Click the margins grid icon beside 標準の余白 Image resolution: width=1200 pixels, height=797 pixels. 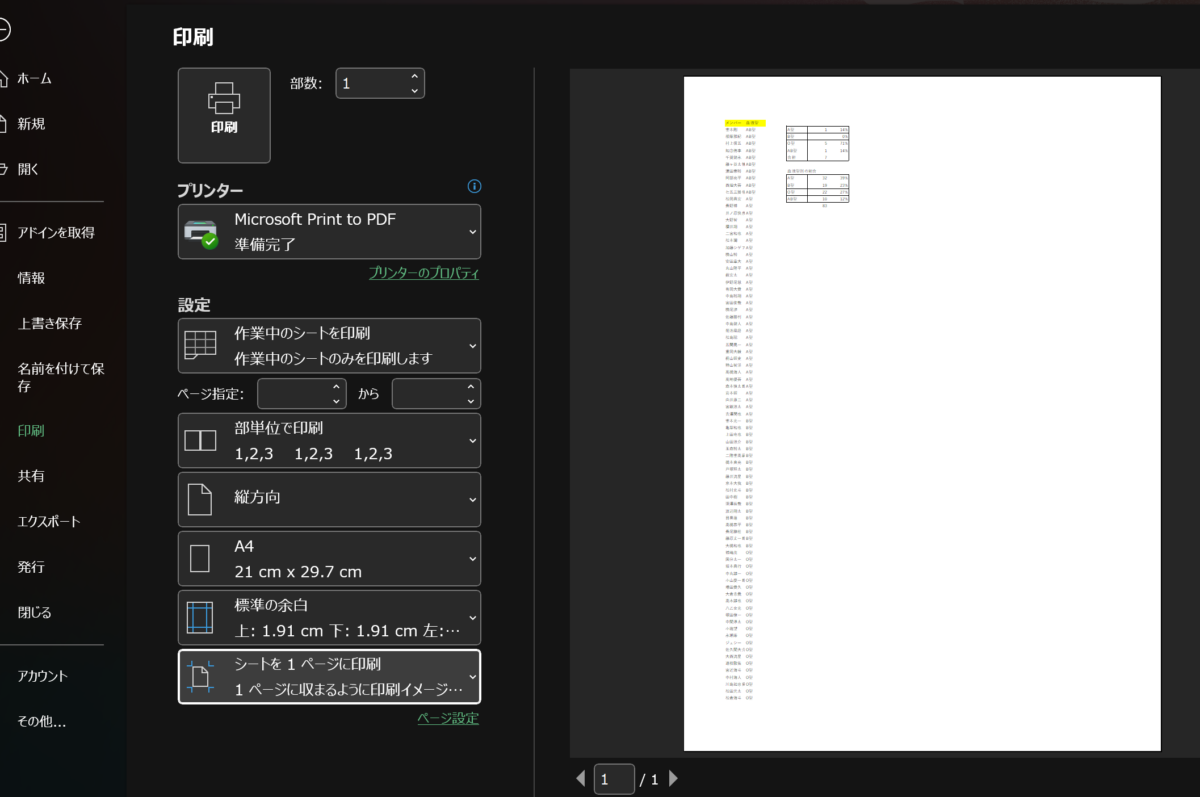click(x=202, y=617)
